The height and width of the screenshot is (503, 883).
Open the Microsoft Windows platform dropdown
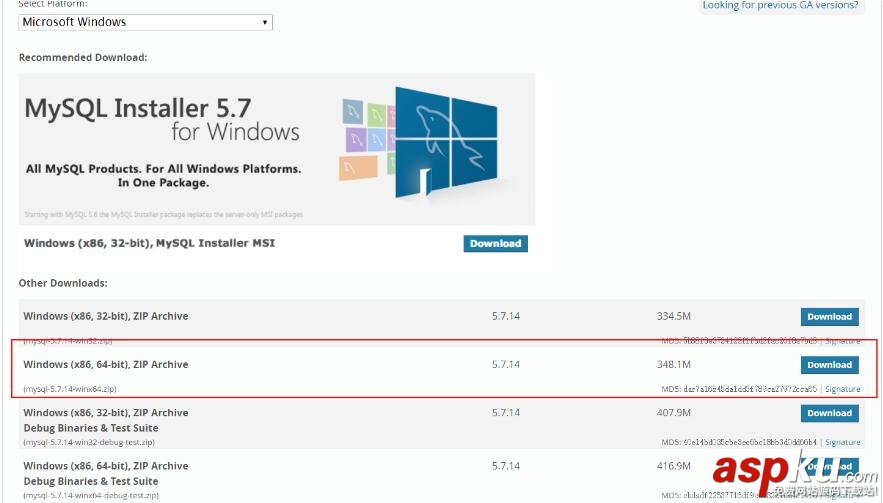pos(145,22)
